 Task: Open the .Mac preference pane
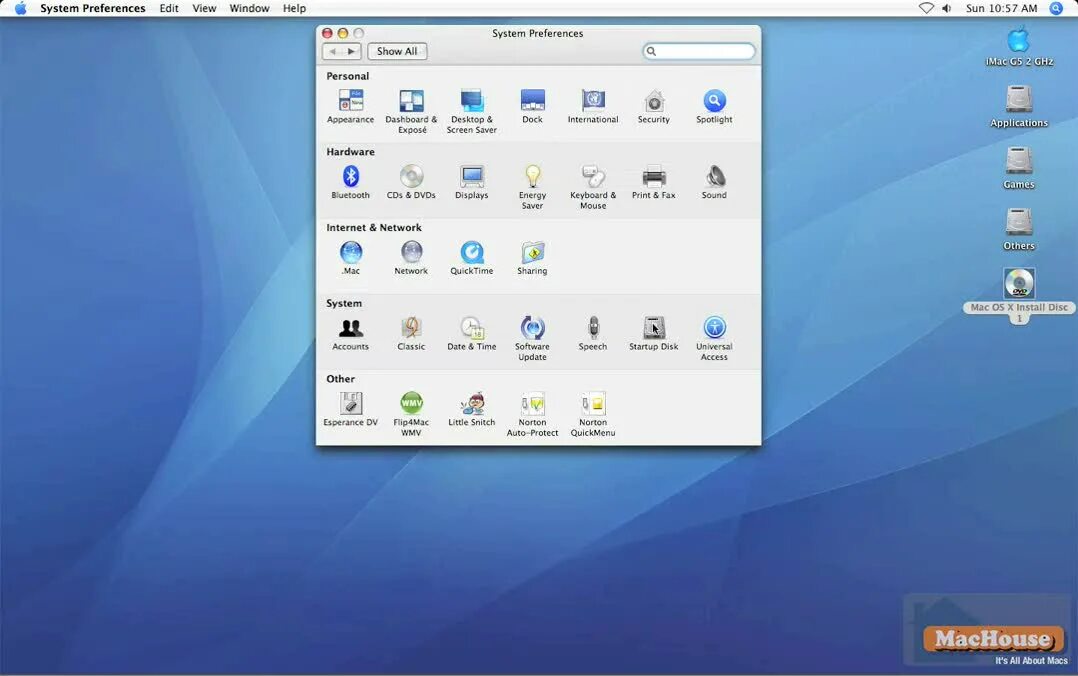pos(351,258)
